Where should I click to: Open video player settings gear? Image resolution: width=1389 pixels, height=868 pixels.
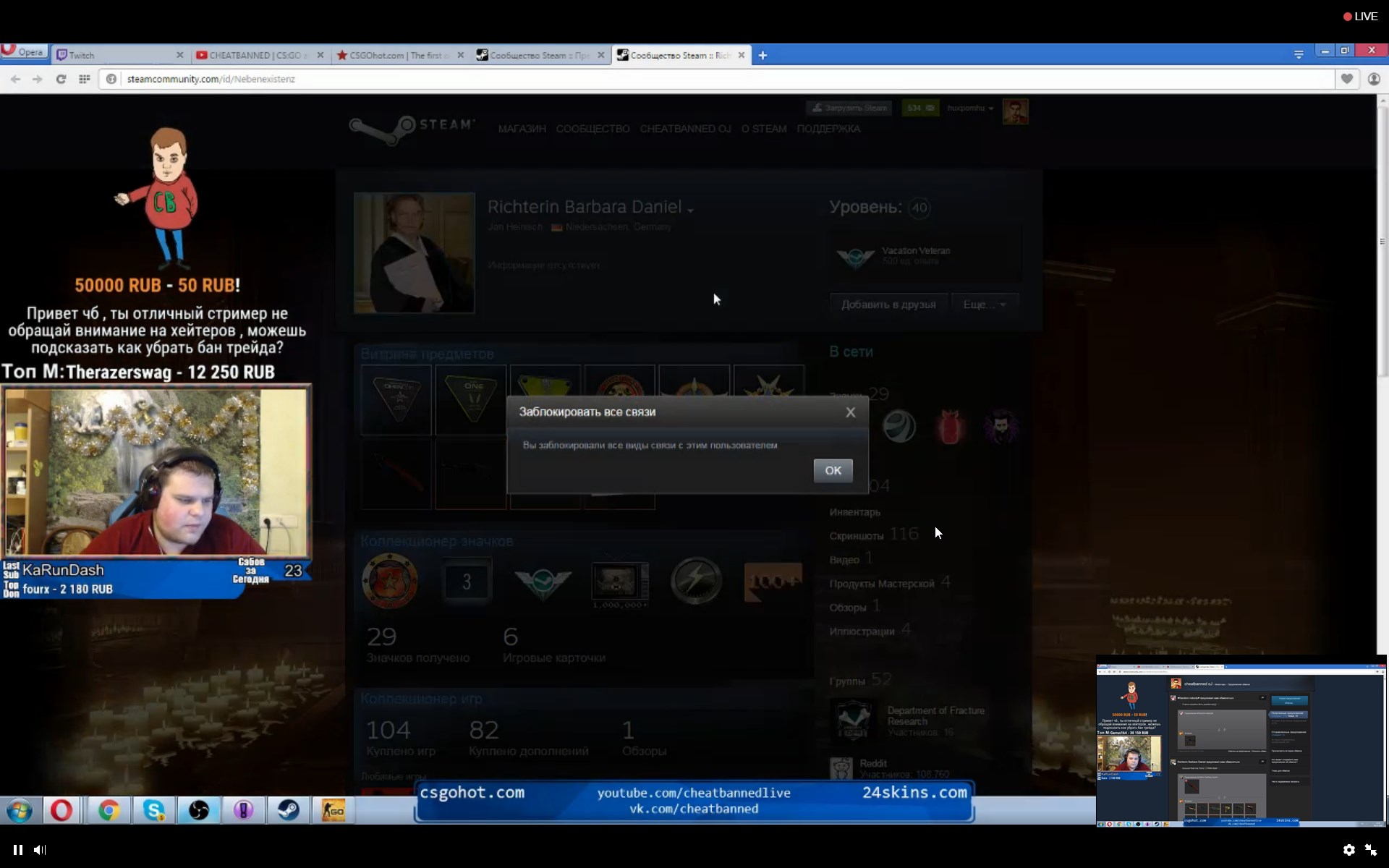(x=1348, y=850)
